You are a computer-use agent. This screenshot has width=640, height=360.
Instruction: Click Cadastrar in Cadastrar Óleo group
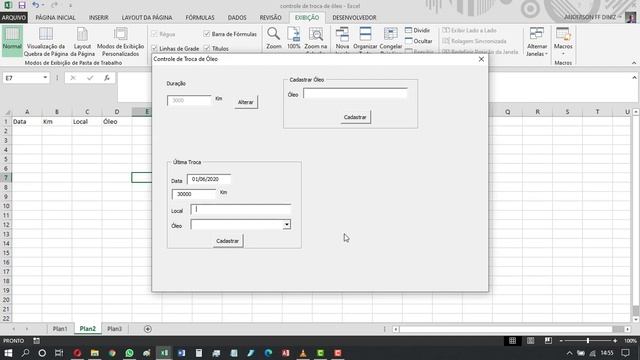pyautogui.click(x=355, y=117)
